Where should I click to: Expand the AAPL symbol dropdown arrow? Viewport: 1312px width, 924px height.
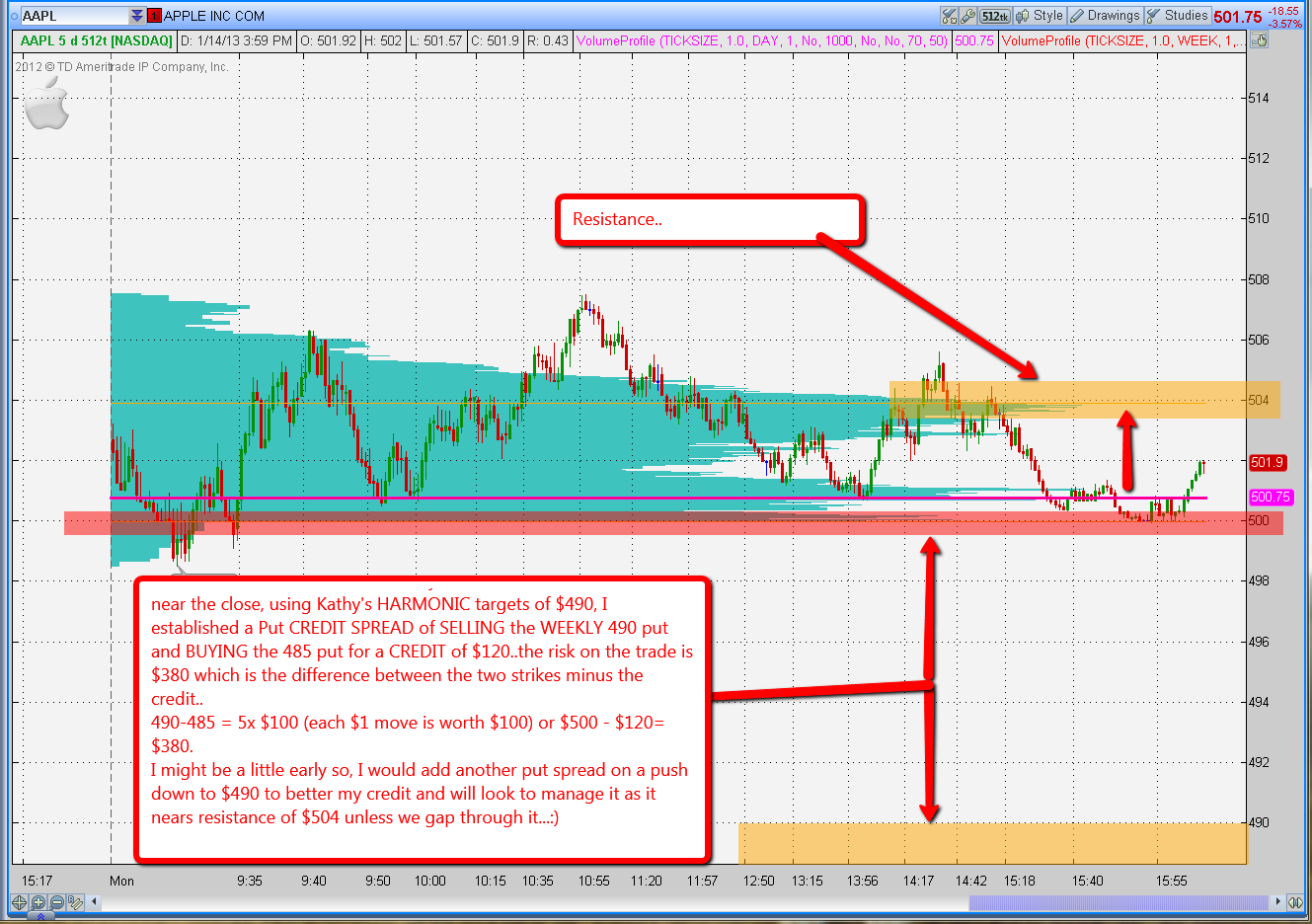(136, 16)
